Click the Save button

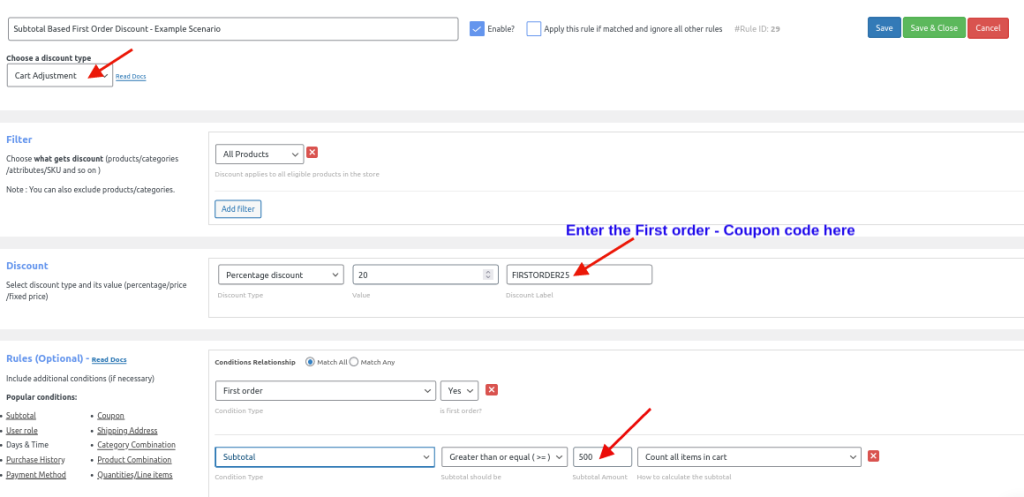tap(884, 28)
